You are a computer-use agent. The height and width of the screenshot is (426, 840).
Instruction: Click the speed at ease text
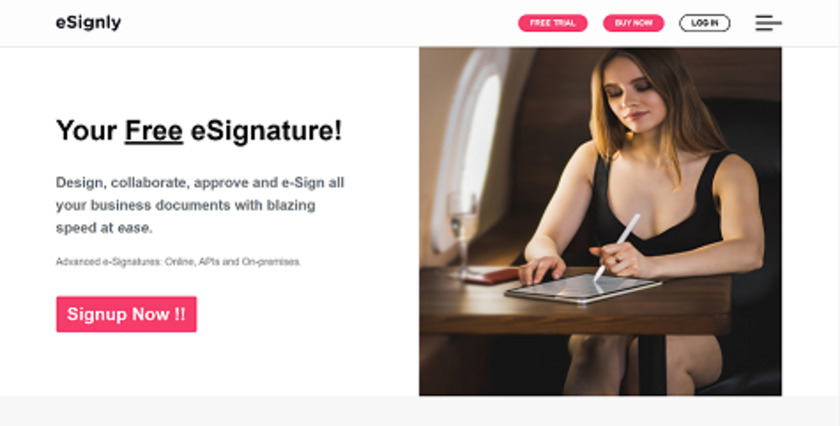[104, 228]
